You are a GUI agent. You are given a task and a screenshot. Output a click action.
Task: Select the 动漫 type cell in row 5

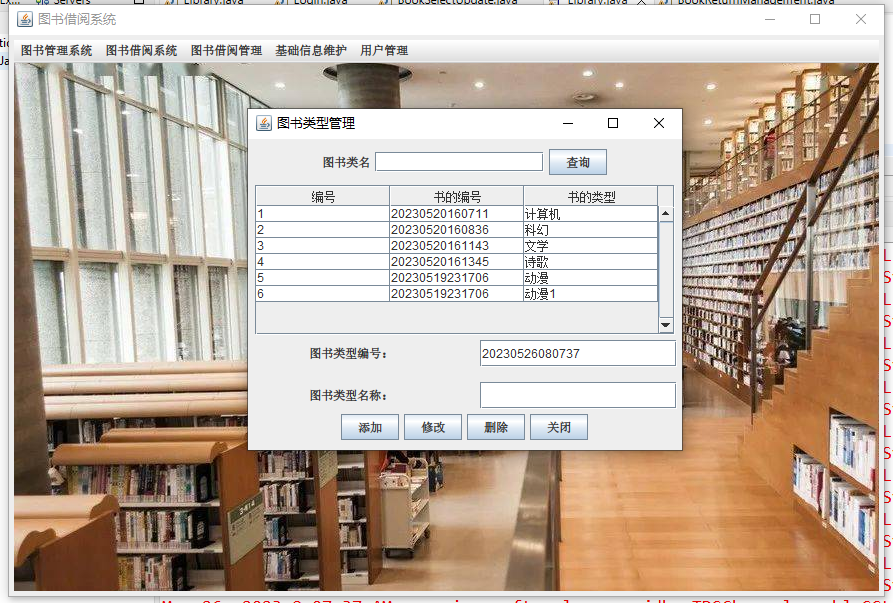[x=591, y=277]
